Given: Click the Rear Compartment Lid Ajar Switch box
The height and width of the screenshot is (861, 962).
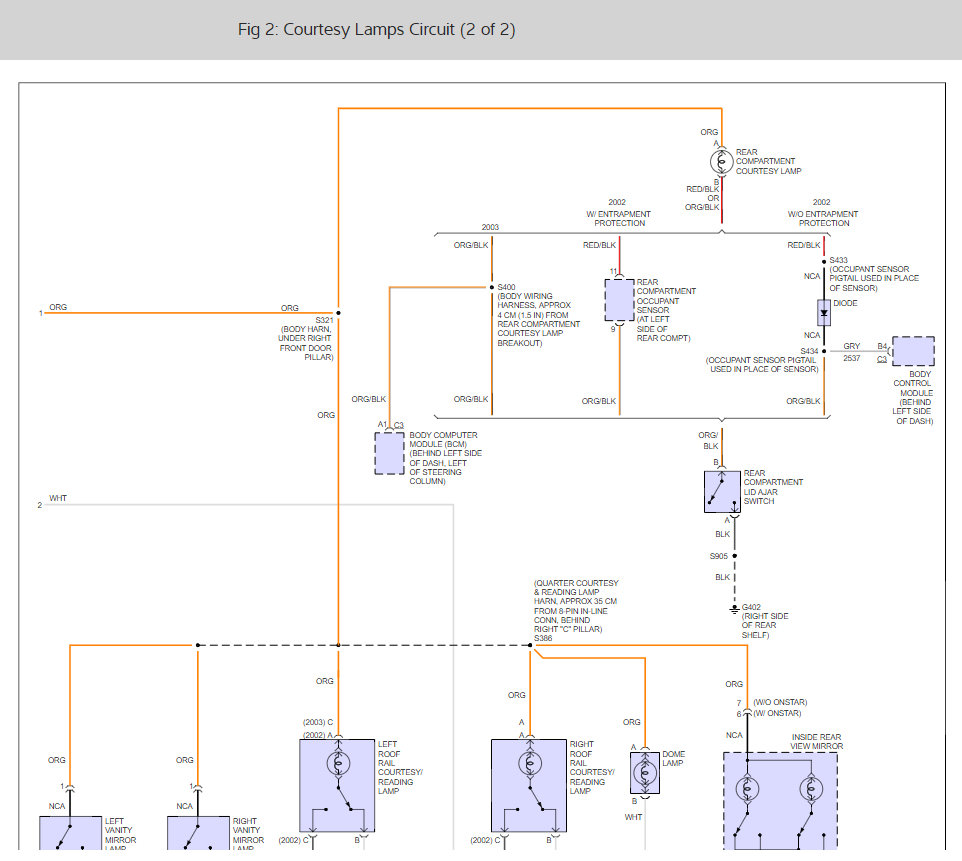Looking at the screenshot, I should coord(722,492).
